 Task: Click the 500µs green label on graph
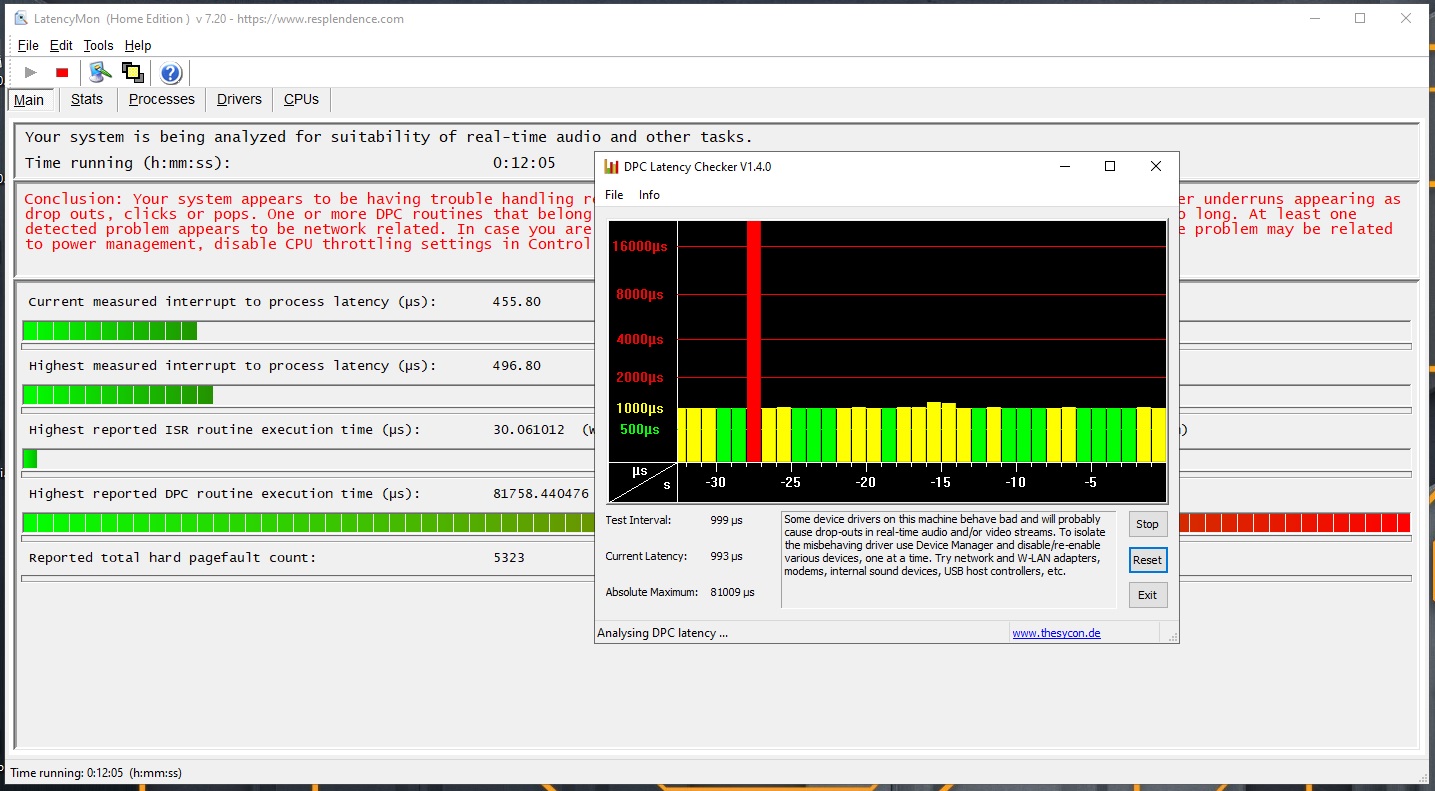click(639, 429)
